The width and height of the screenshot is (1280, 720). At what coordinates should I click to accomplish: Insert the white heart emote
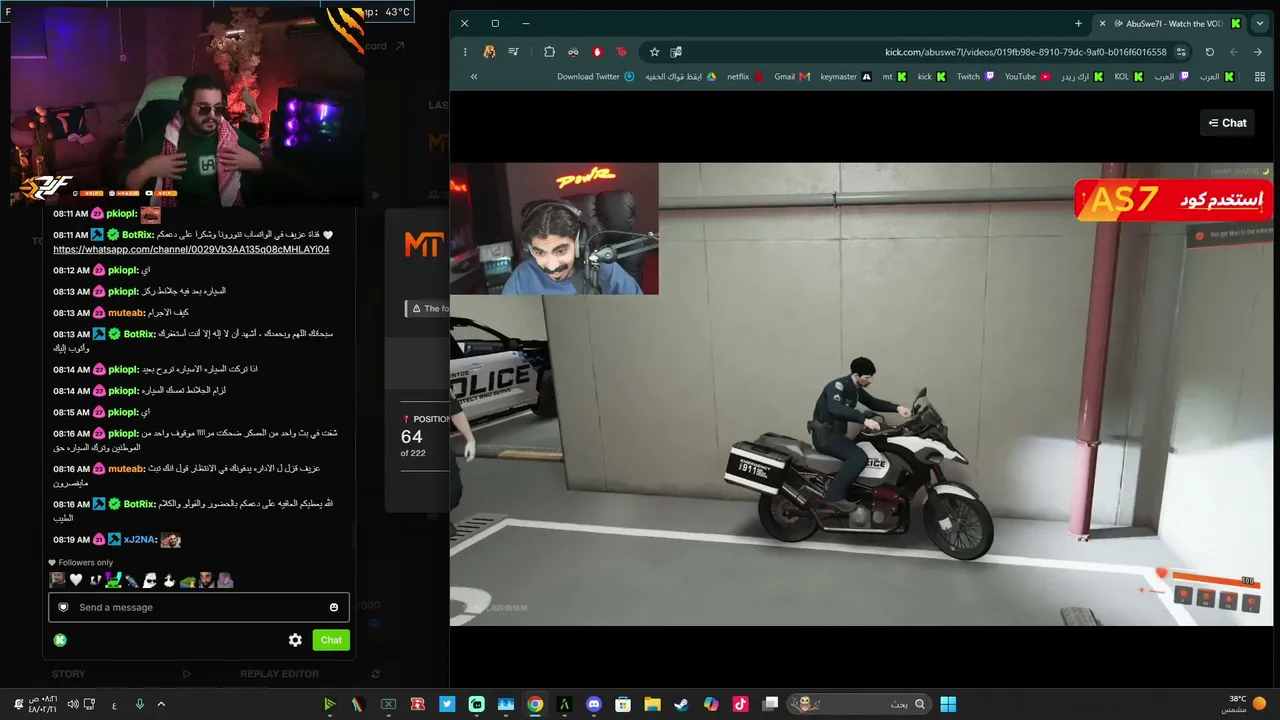tap(75, 580)
